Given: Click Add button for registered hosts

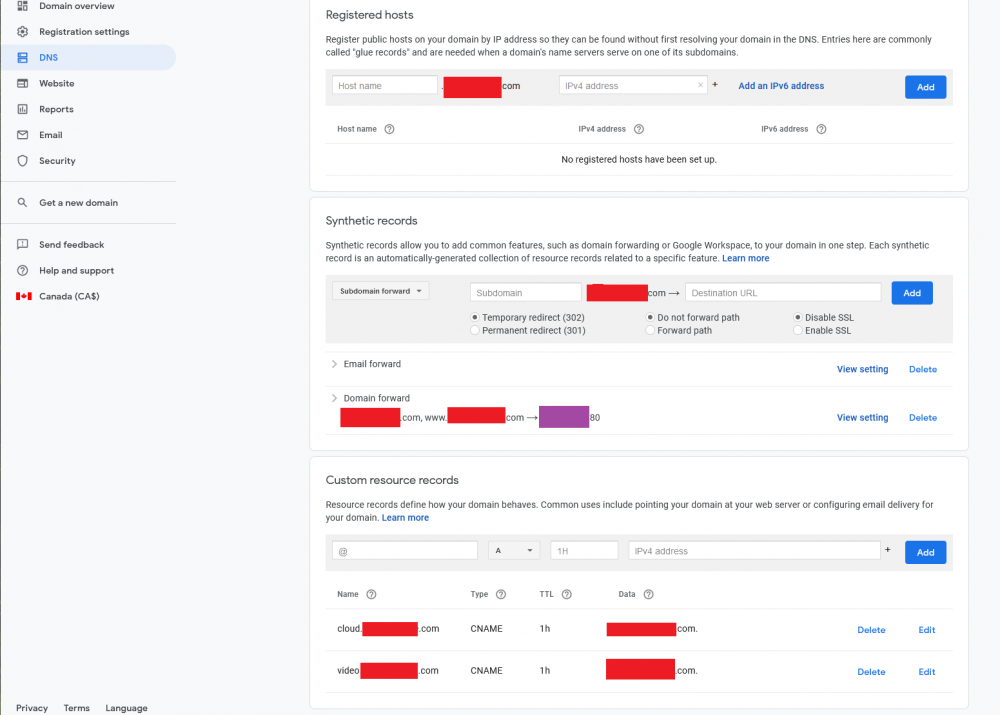Looking at the screenshot, I should (925, 87).
